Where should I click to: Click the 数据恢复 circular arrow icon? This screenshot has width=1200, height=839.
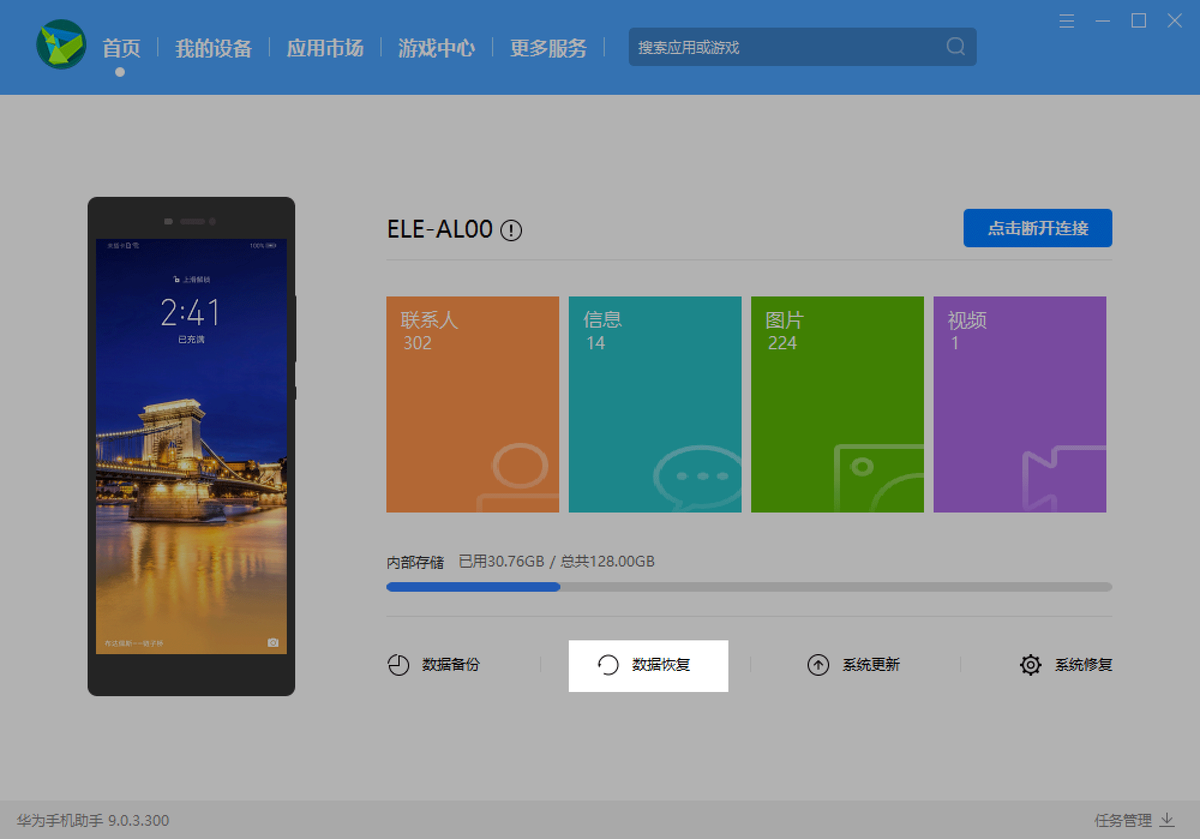coord(608,665)
